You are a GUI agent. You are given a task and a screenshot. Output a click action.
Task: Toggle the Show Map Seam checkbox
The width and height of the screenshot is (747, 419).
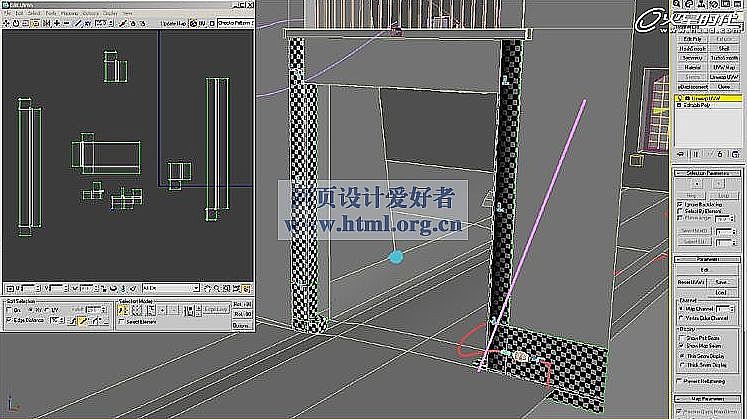pyautogui.click(x=681, y=346)
